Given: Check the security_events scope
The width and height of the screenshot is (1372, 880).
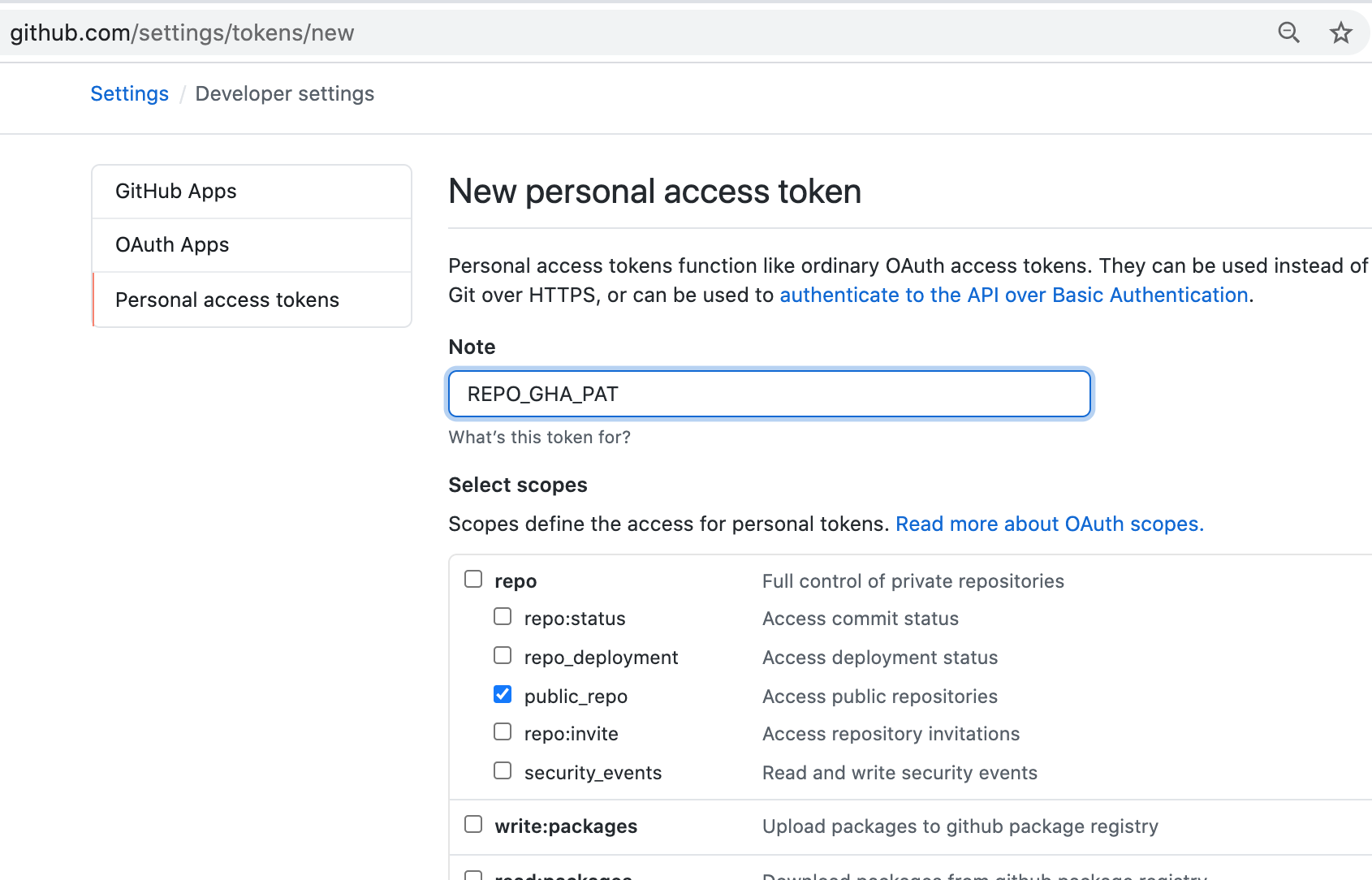Looking at the screenshot, I should [503, 771].
